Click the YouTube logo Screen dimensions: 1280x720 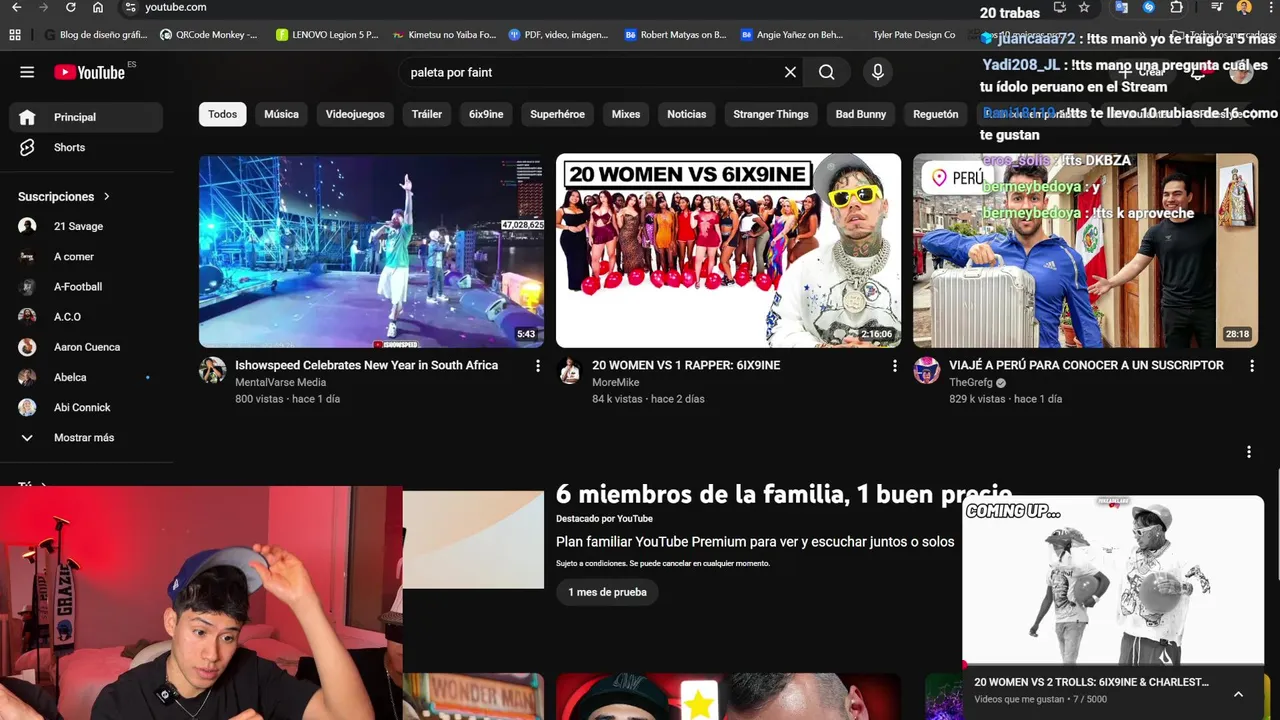(89, 72)
